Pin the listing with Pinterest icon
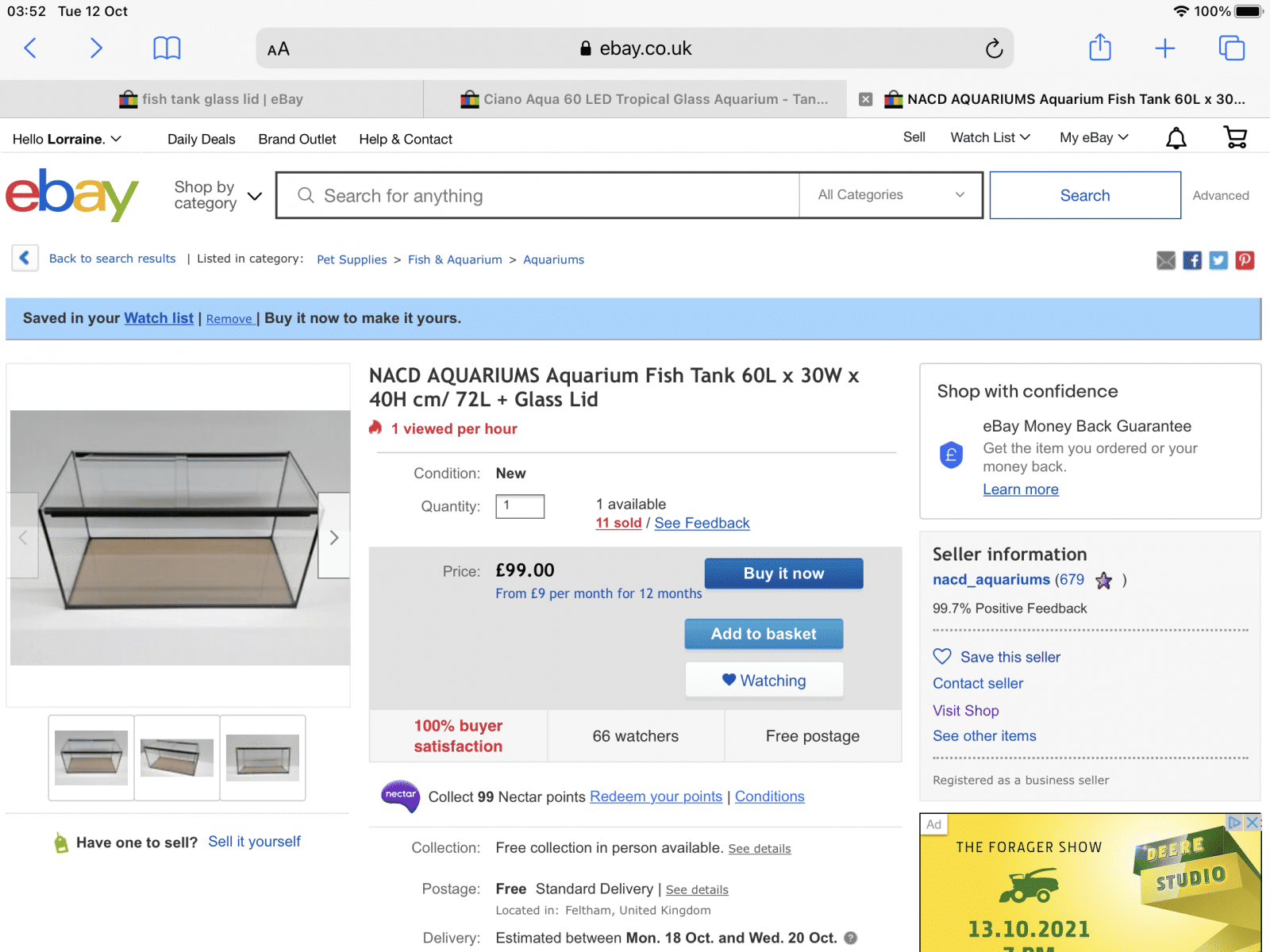The height and width of the screenshot is (952, 1270). click(x=1245, y=260)
